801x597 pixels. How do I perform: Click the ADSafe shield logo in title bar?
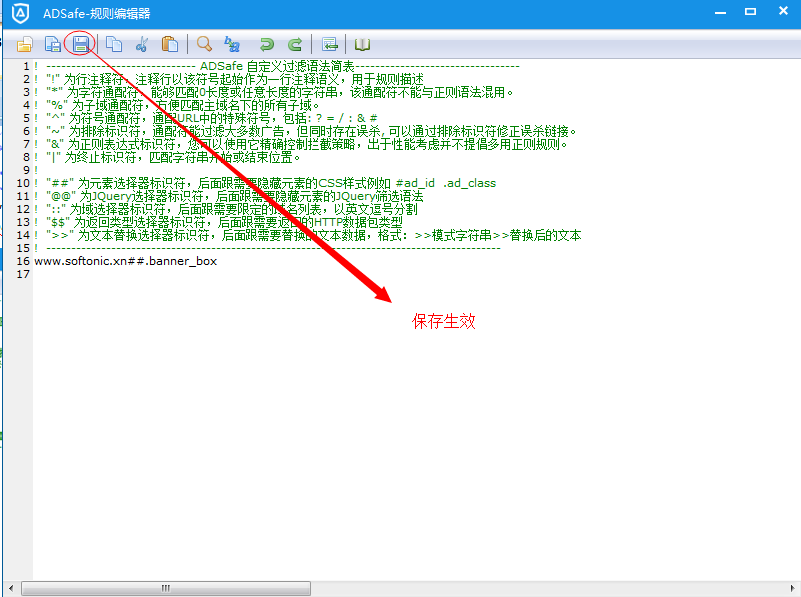pos(20,13)
